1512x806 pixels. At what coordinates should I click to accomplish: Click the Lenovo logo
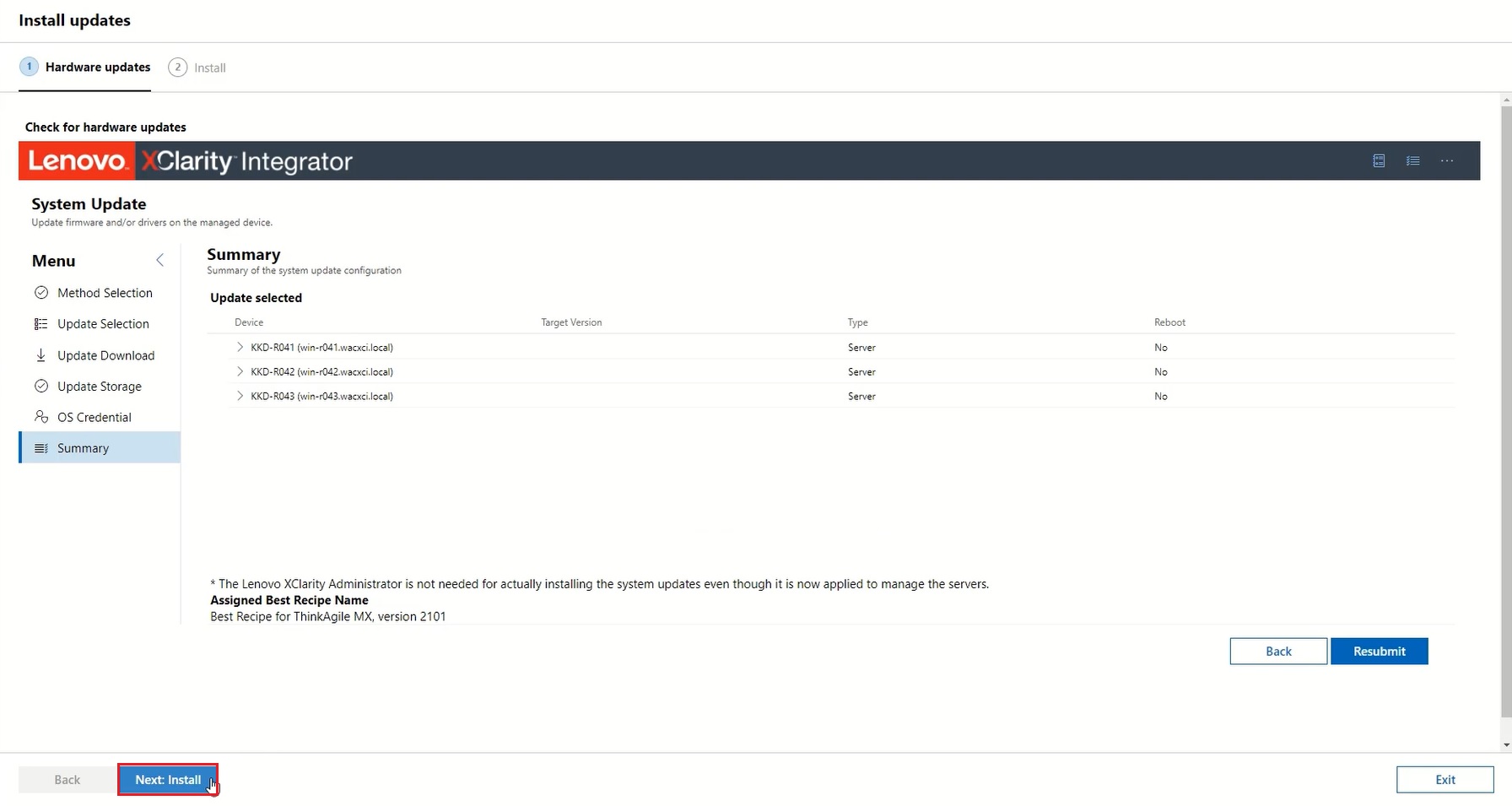(x=77, y=160)
